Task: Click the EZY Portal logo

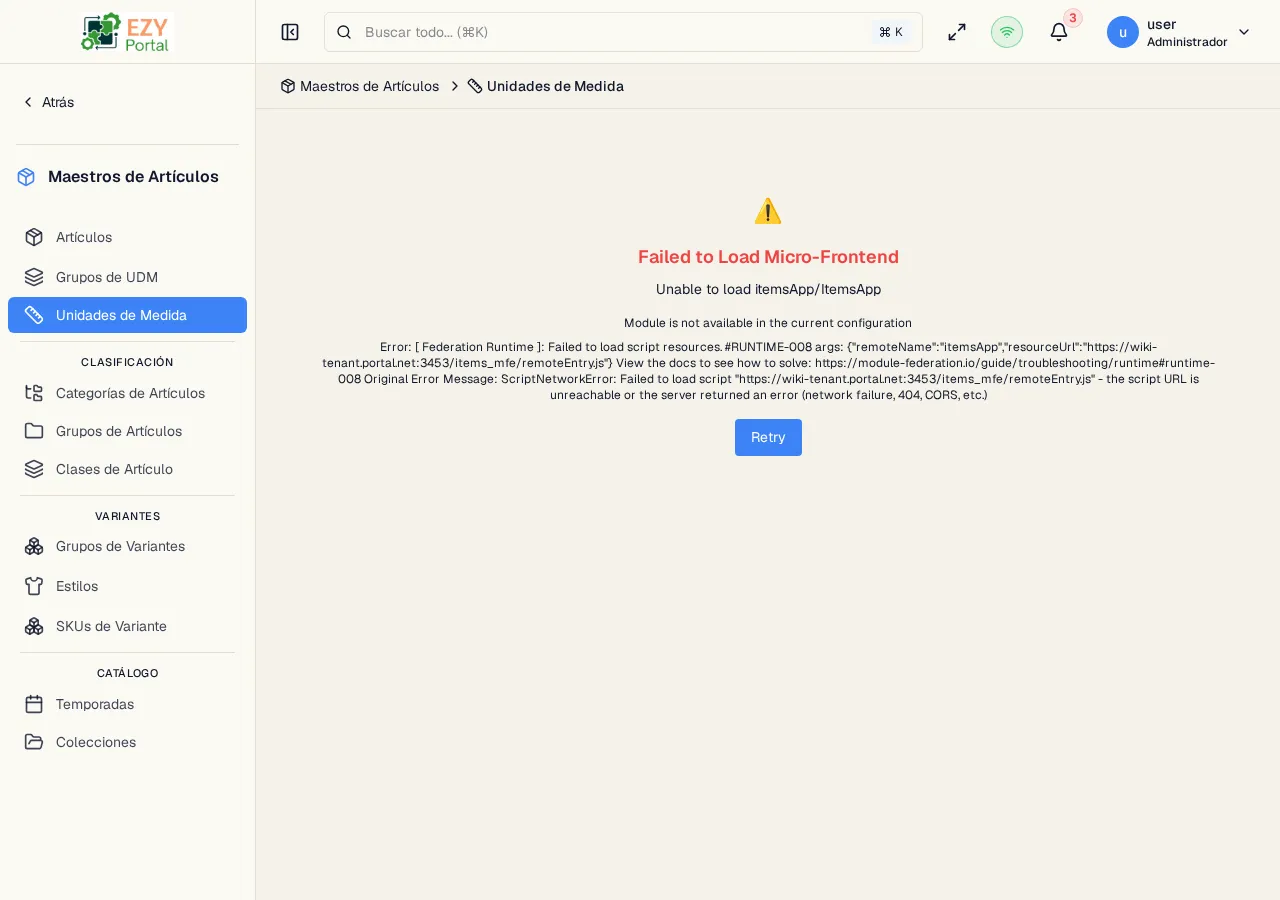Action: pyautogui.click(x=127, y=32)
